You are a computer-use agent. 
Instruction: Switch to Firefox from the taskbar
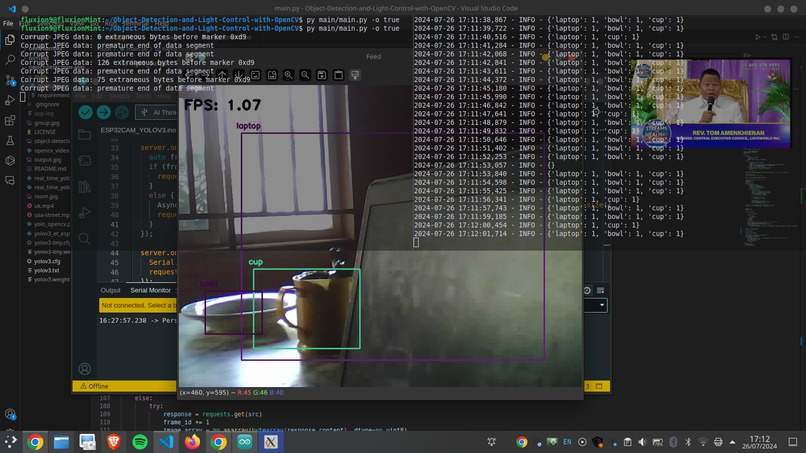192,442
